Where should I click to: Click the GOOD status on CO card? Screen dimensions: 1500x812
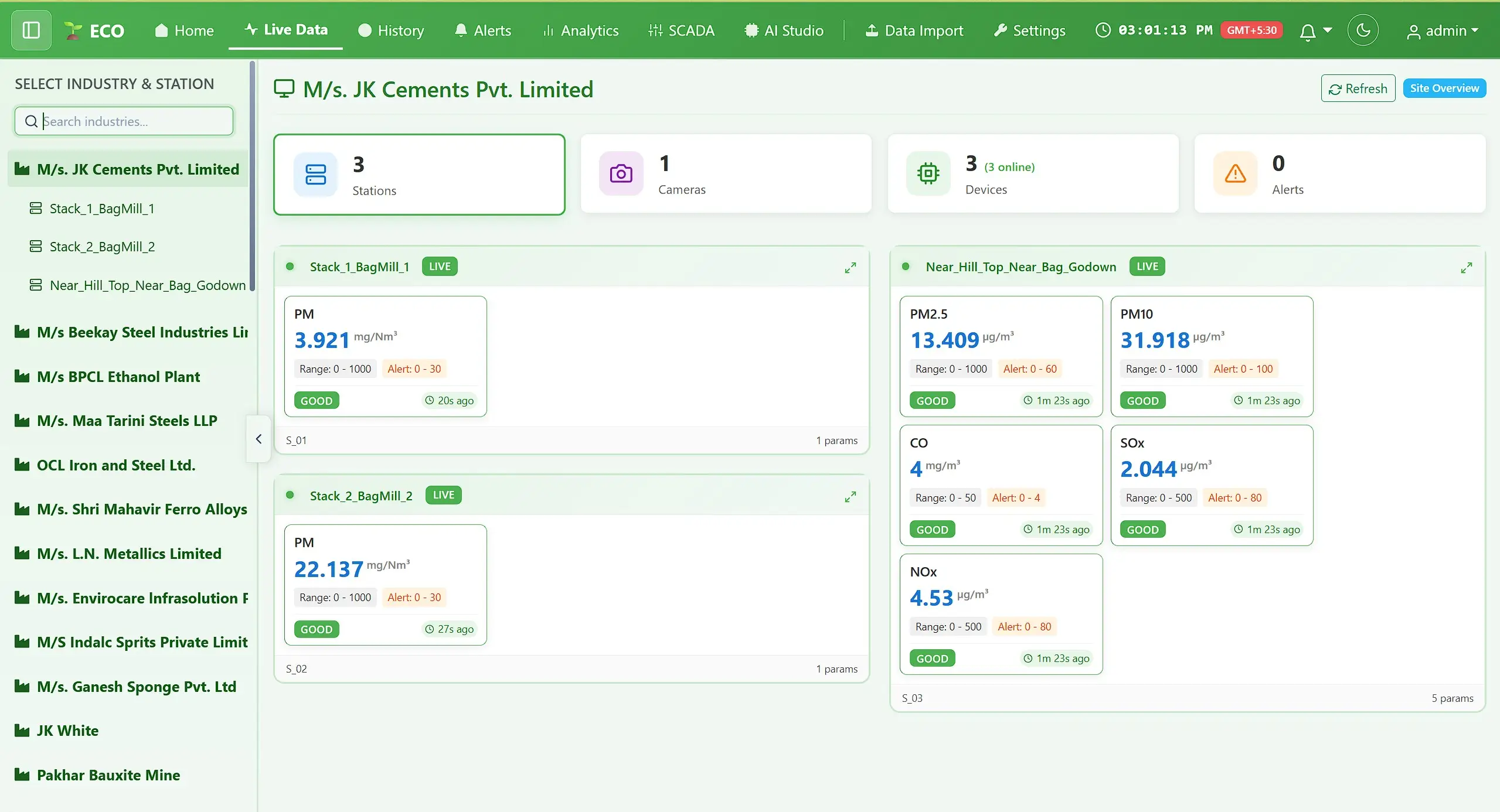[932, 530]
